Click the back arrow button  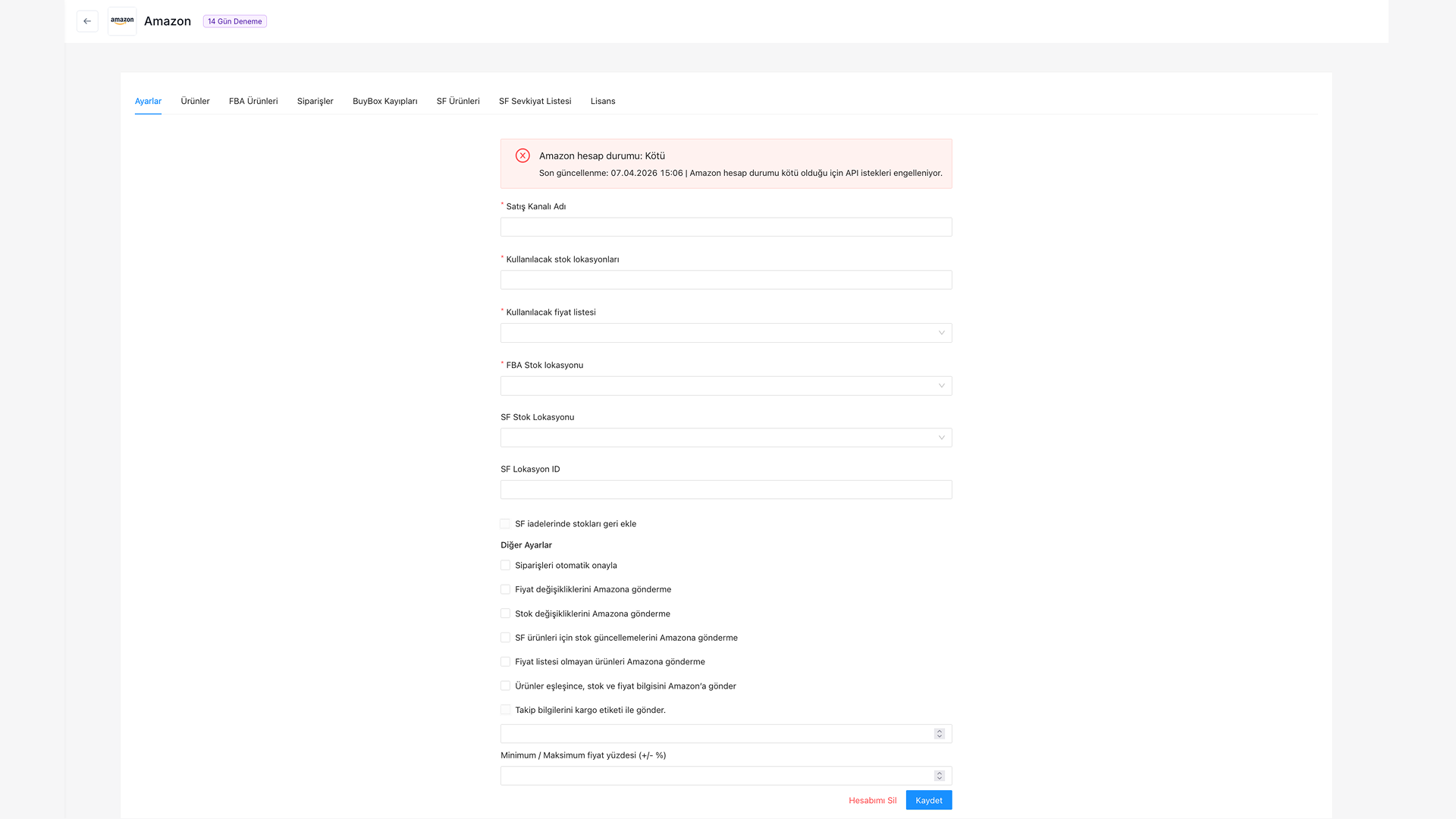point(87,21)
